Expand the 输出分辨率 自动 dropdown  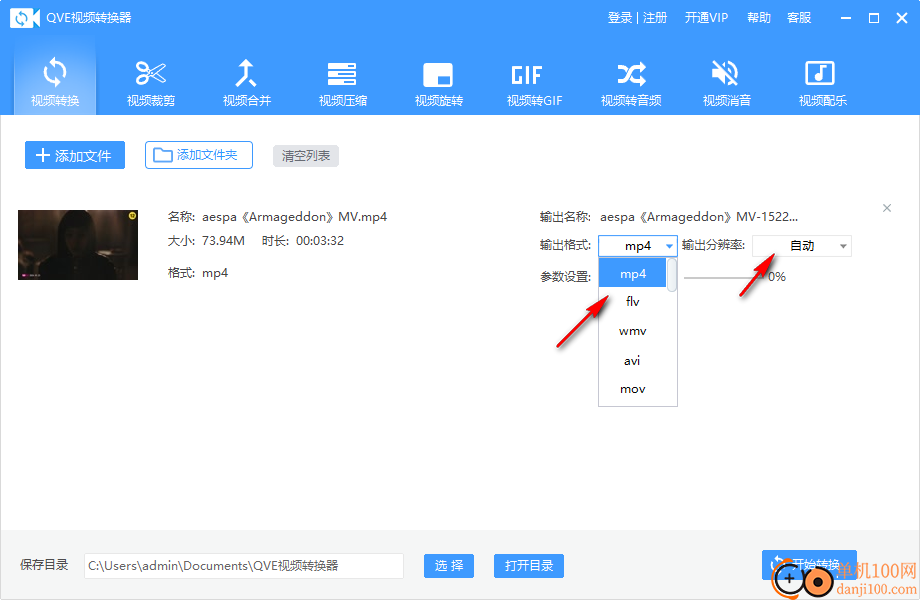tap(802, 246)
